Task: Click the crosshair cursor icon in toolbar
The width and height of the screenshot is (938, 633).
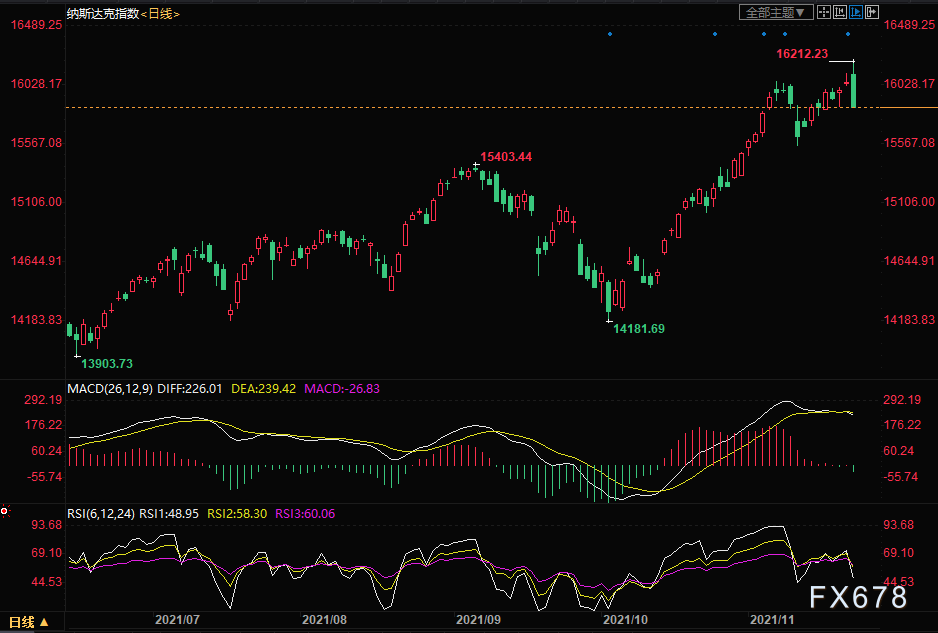Action: click(x=824, y=12)
